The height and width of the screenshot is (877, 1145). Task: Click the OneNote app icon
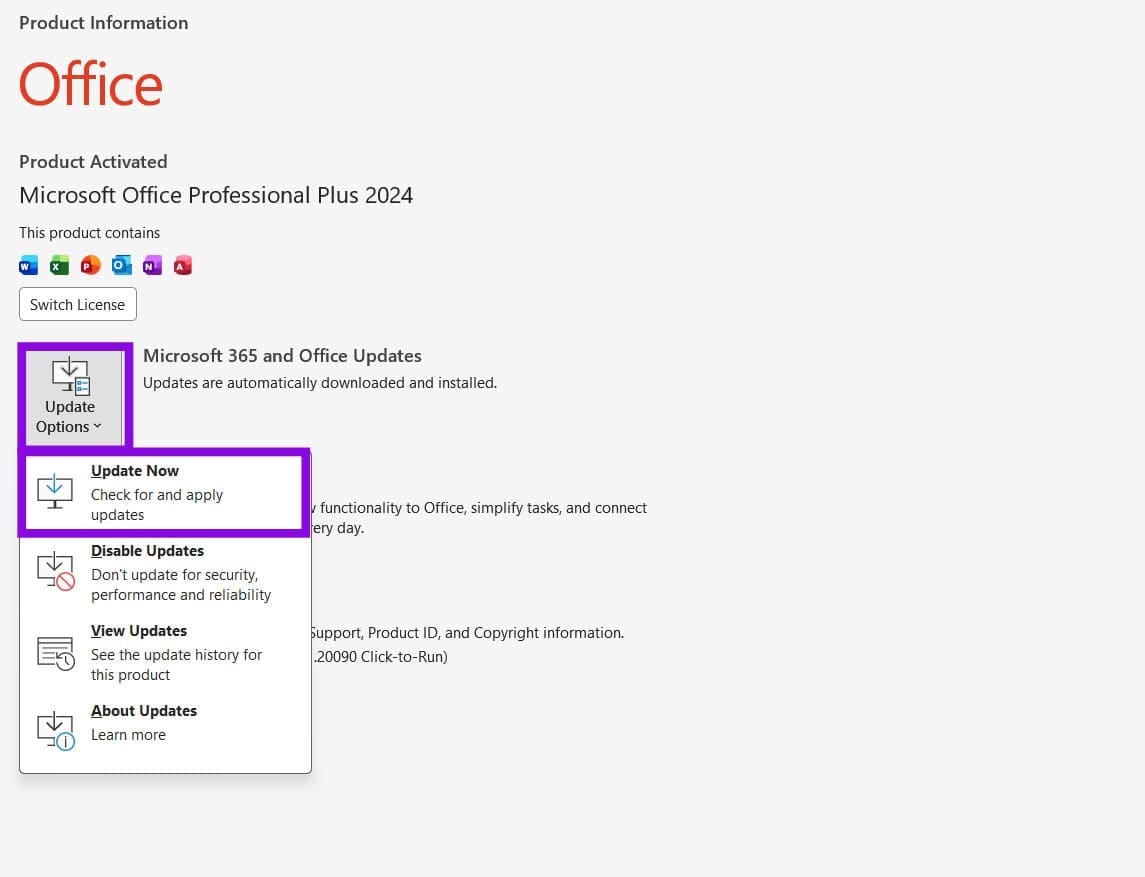[x=152, y=265]
